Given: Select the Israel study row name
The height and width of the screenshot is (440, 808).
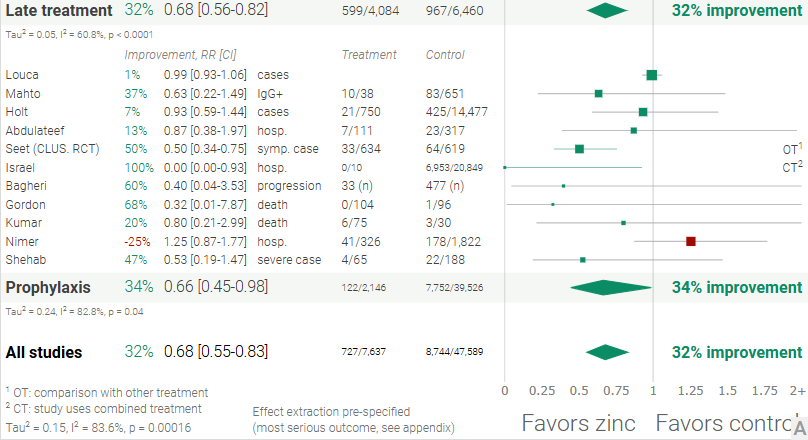Looking at the screenshot, I should [x=20, y=167].
